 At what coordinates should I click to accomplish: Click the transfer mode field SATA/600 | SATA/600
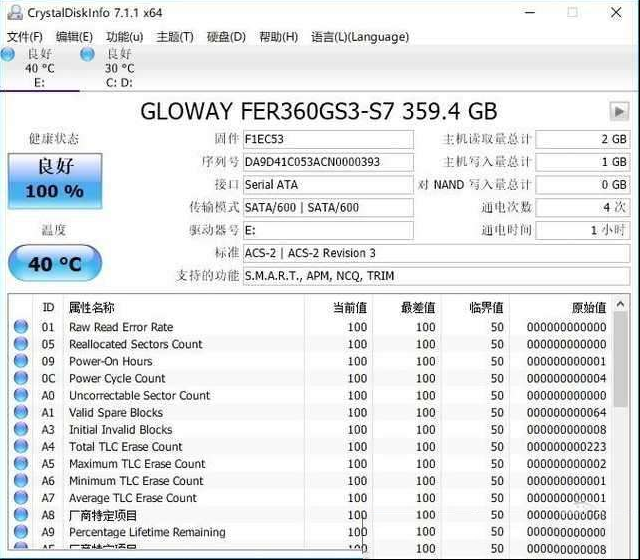(x=328, y=207)
